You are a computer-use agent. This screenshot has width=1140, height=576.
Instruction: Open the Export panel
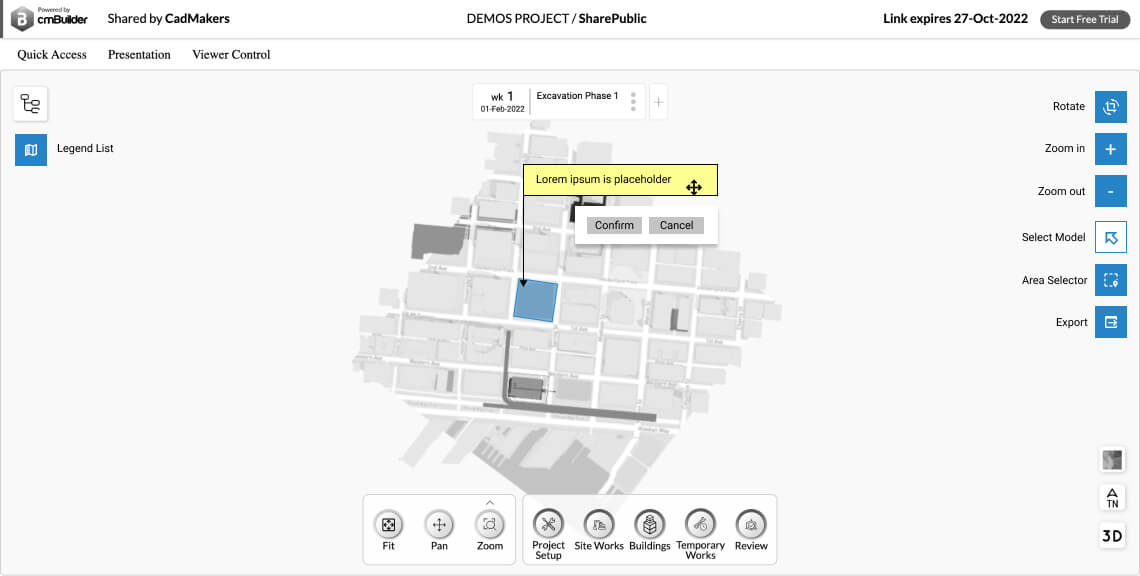[x=1111, y=322]
